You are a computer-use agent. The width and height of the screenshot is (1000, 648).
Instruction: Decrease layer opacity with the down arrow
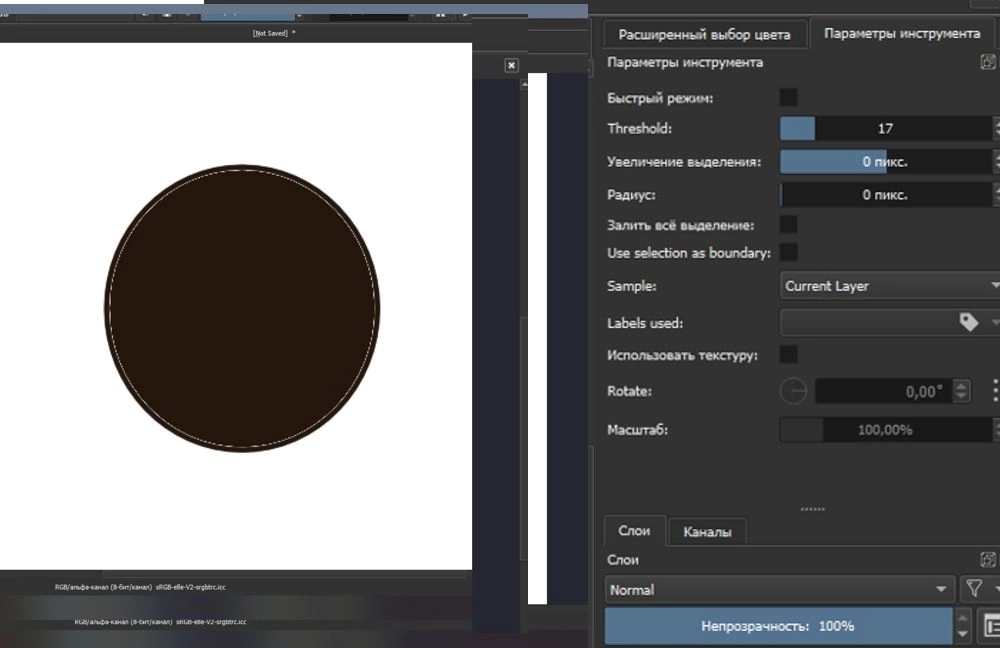coord(962,635)
